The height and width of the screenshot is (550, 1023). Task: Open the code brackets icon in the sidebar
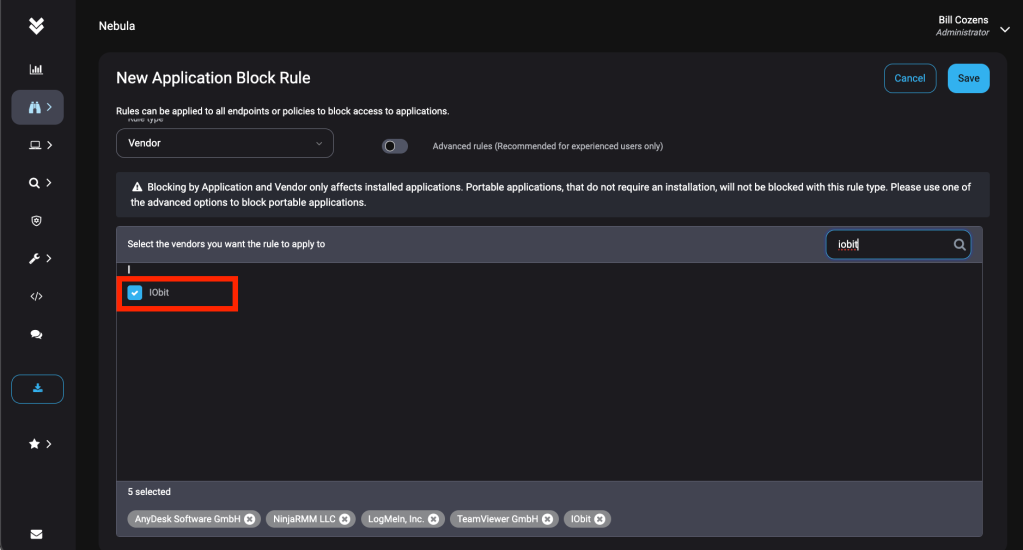point(37,296)
